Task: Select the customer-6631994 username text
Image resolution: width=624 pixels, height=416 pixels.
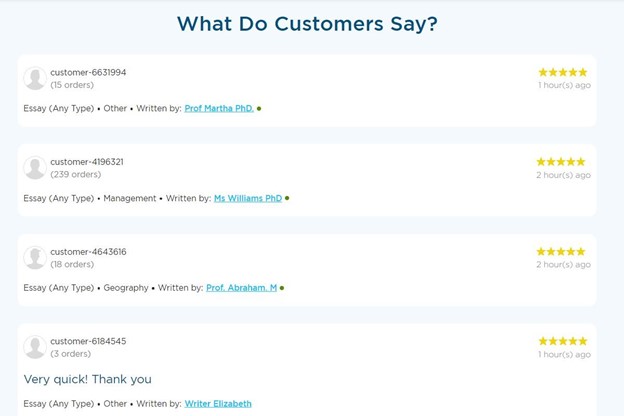Action: pos(88,72)
